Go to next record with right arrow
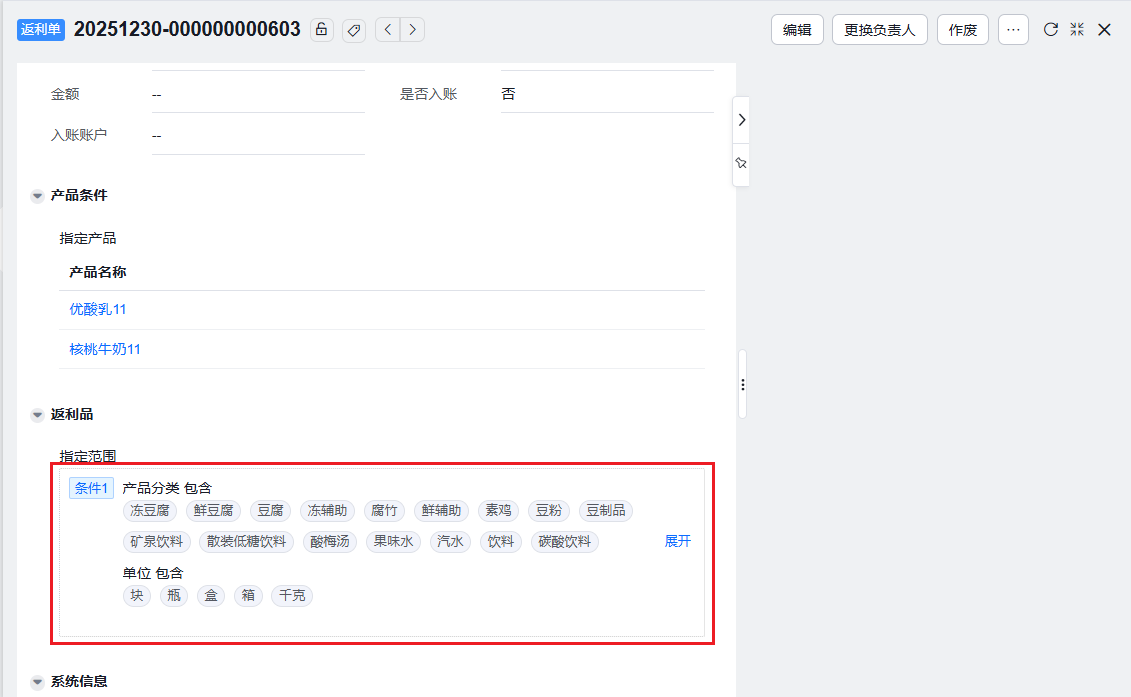The image size is (1131, 697). [412, 30]
